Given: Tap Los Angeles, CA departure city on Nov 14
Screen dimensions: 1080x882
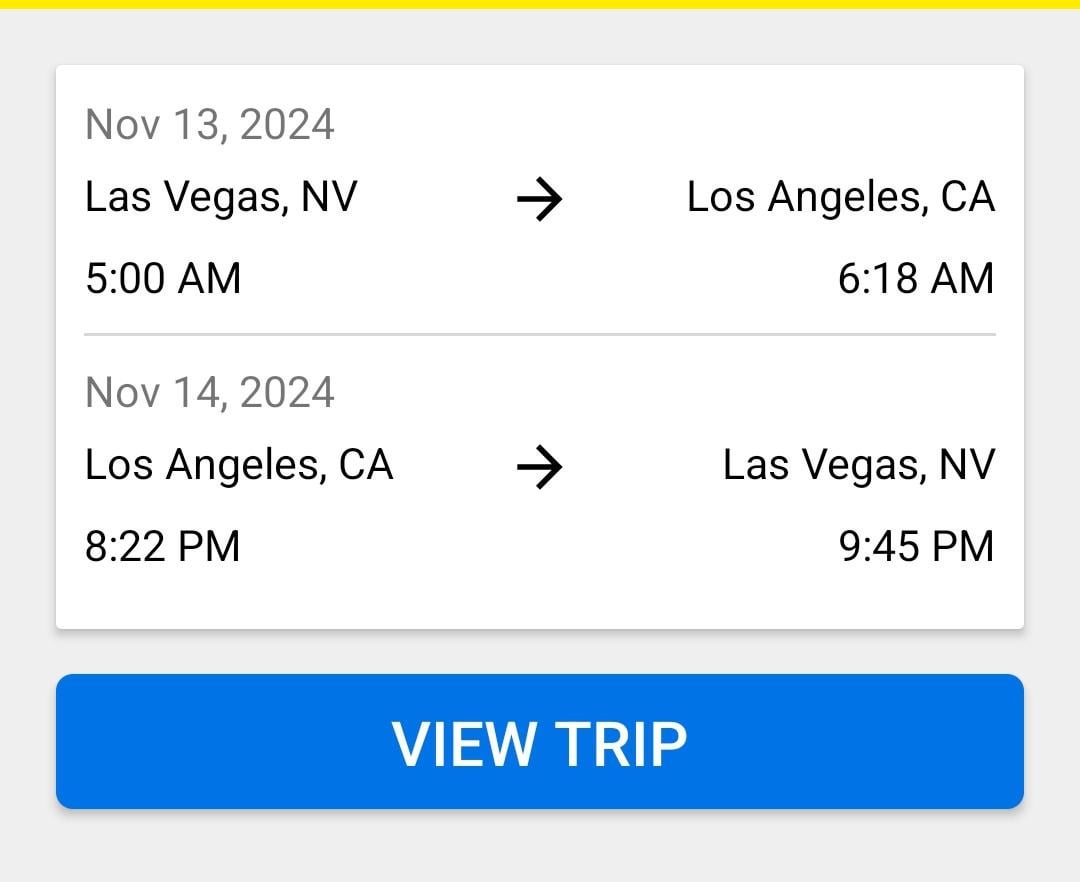Looking at the screenshot, I should (x=239, y=465).
